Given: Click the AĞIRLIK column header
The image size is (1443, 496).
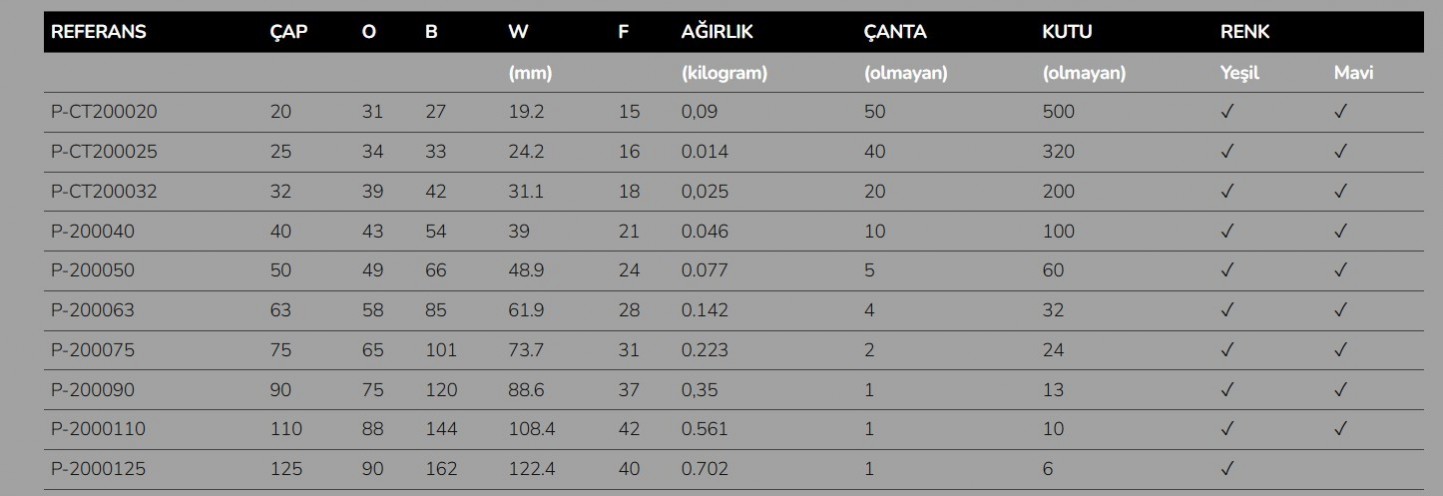Looking at the screenshot, I should (716, 32).
